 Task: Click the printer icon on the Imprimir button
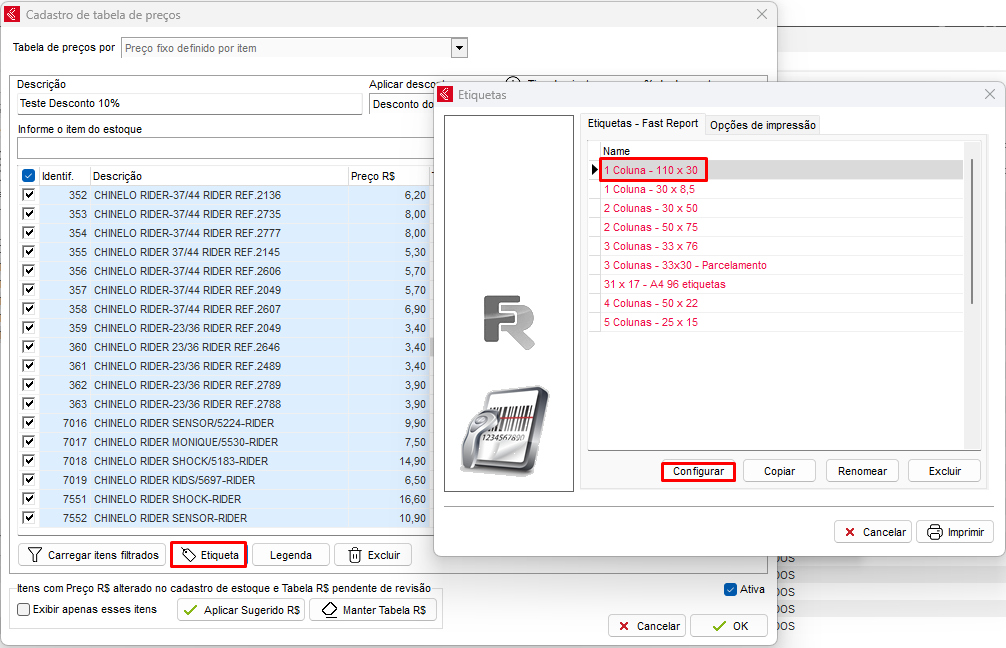pos(934,532)
